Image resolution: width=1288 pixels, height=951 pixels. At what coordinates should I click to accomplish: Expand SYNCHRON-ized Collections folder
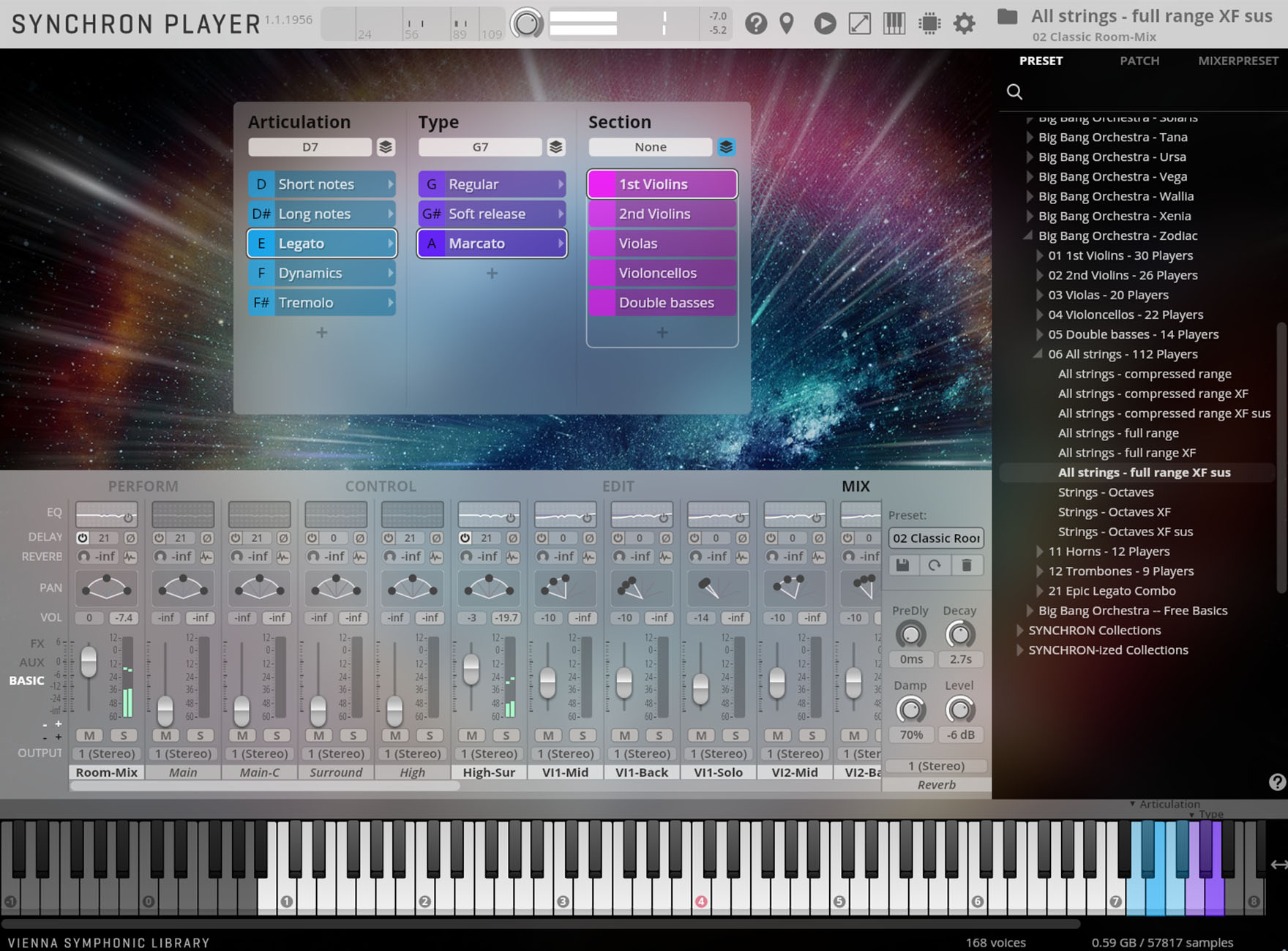tap(1020, 650)
